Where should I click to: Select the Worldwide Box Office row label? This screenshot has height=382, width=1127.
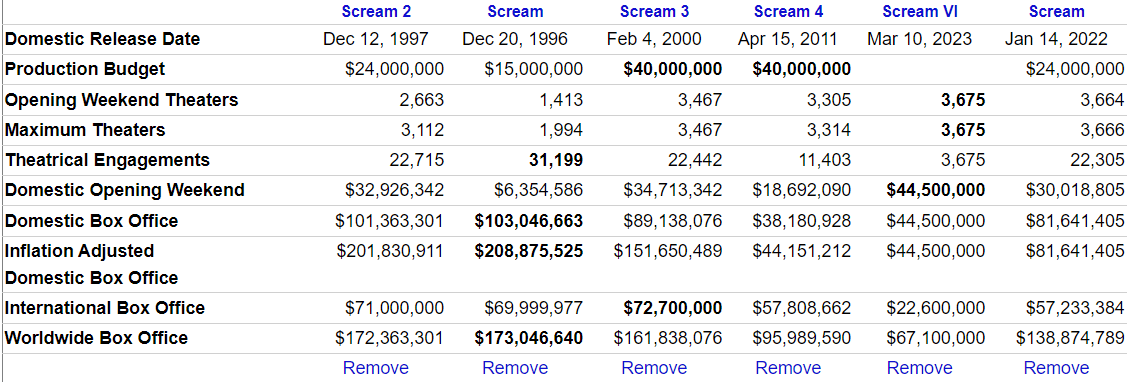96,338
